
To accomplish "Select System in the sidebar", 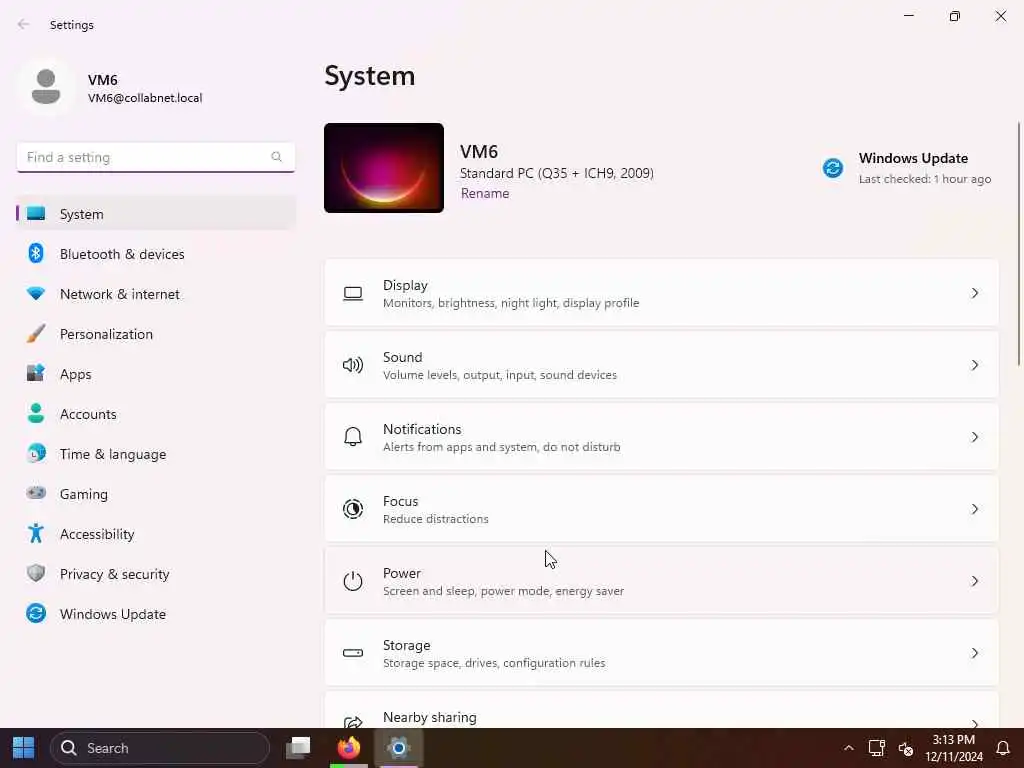I will [x=155, y=214].
